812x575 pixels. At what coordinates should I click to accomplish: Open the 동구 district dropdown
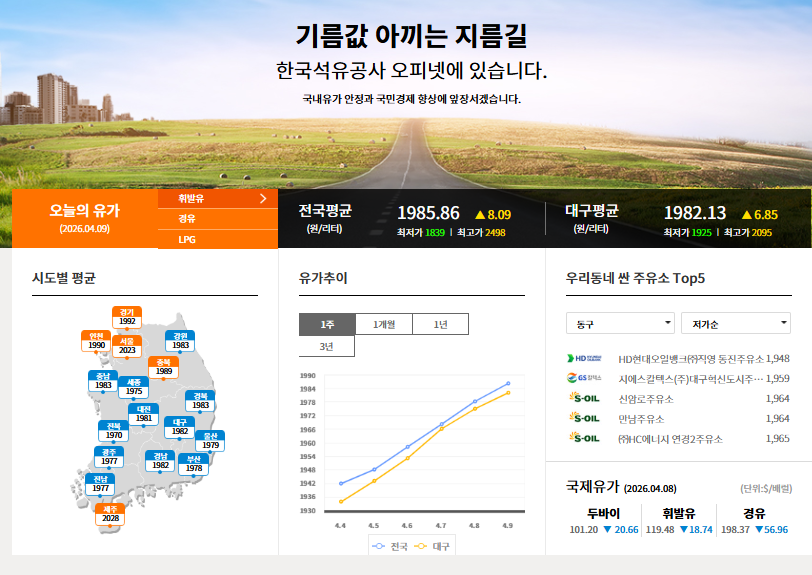(620, 323)
